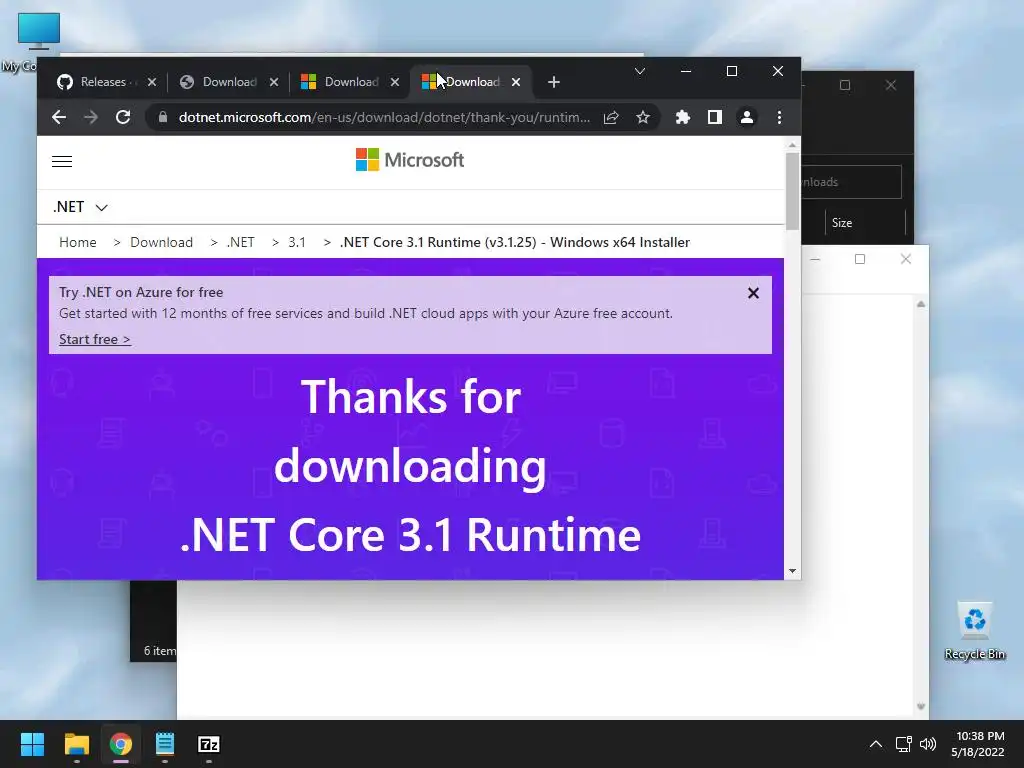Viewport: 1024px width, 768px height.
Task: Click the search box in background Explorer window
Action: coord(851,182)
